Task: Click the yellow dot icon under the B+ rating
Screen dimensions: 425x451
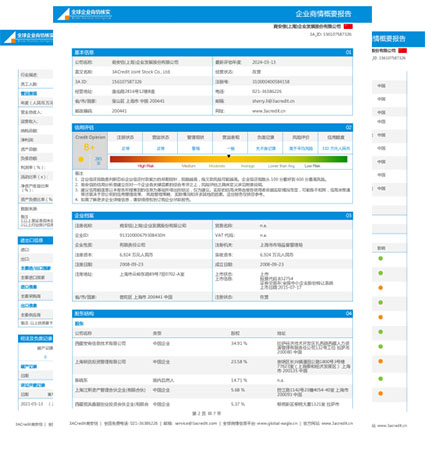Action: pyautogui.click(x=81, y=159)
